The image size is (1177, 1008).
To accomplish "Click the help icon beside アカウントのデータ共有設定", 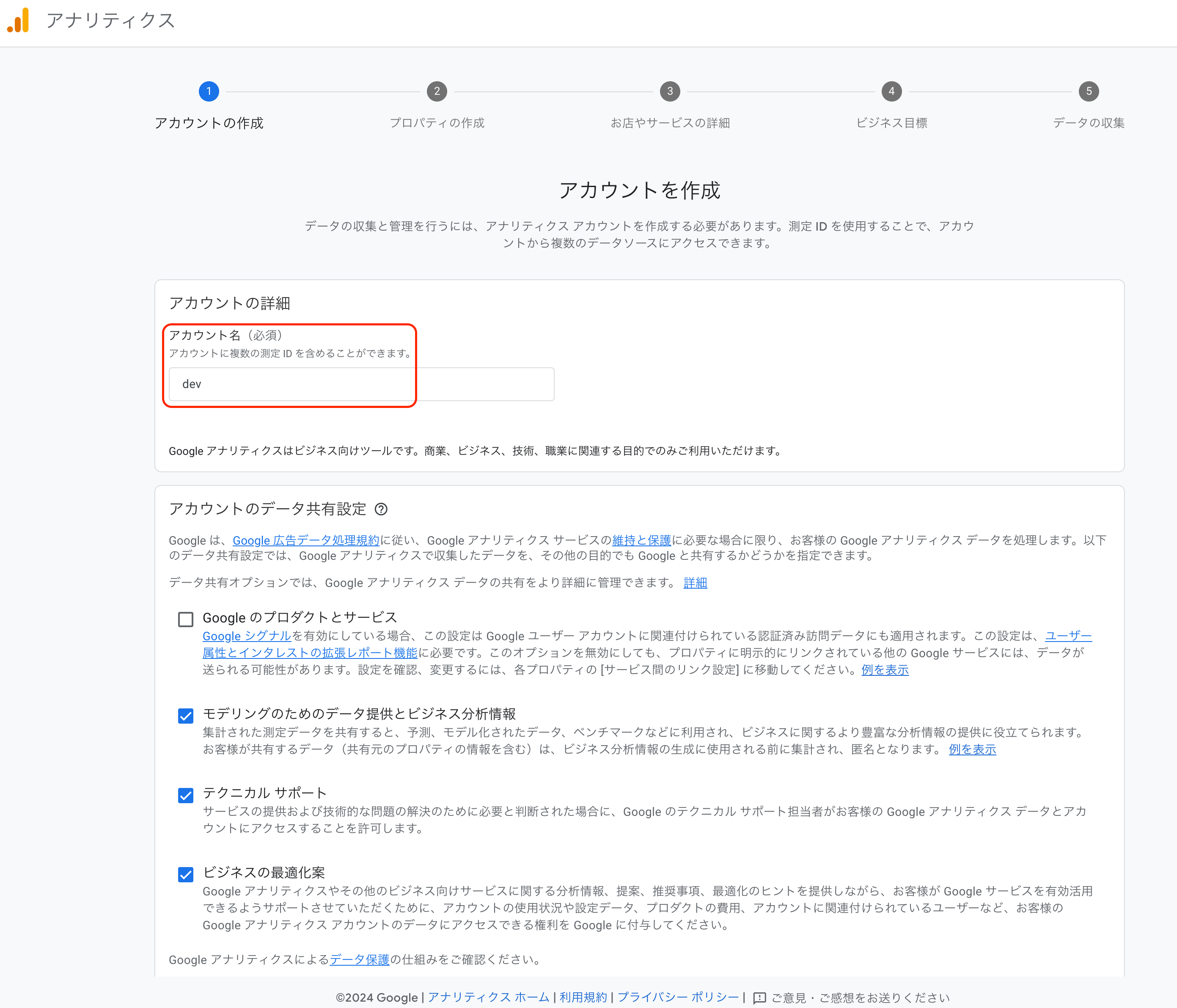I will click(381, 509).
